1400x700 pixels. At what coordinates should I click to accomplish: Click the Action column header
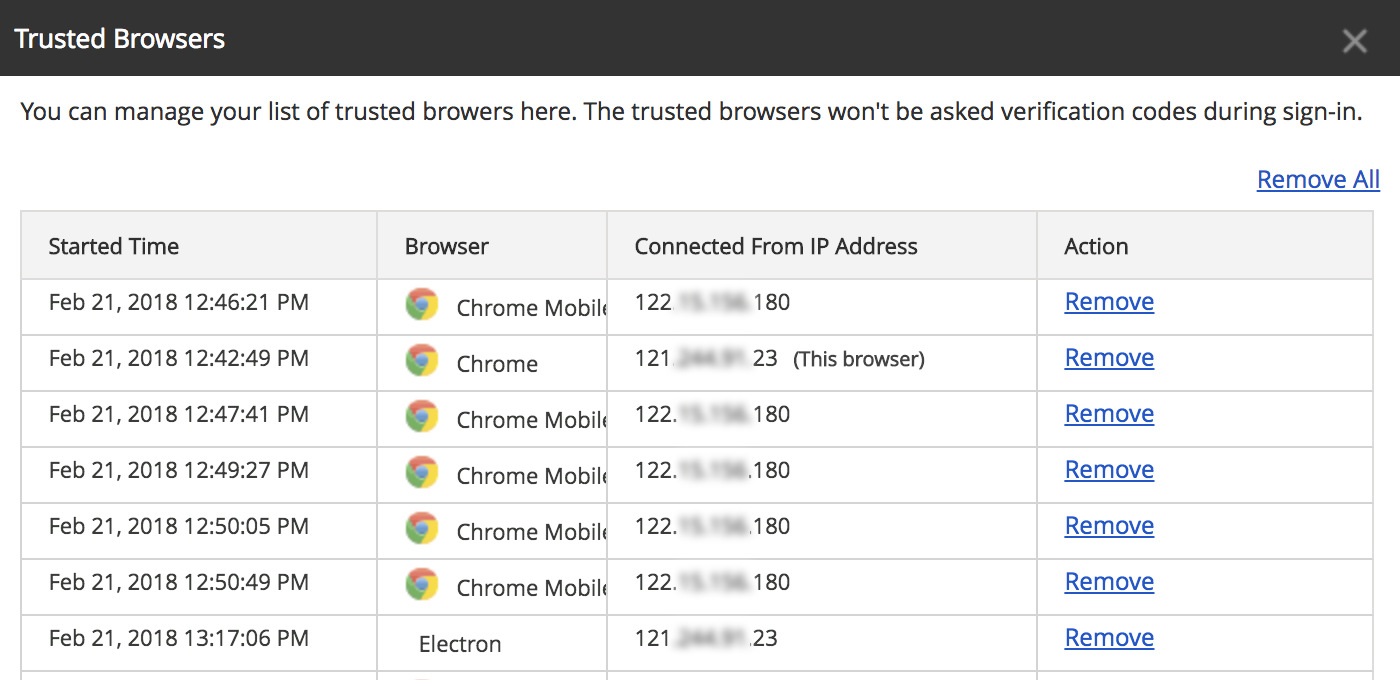click(1096, 246)
